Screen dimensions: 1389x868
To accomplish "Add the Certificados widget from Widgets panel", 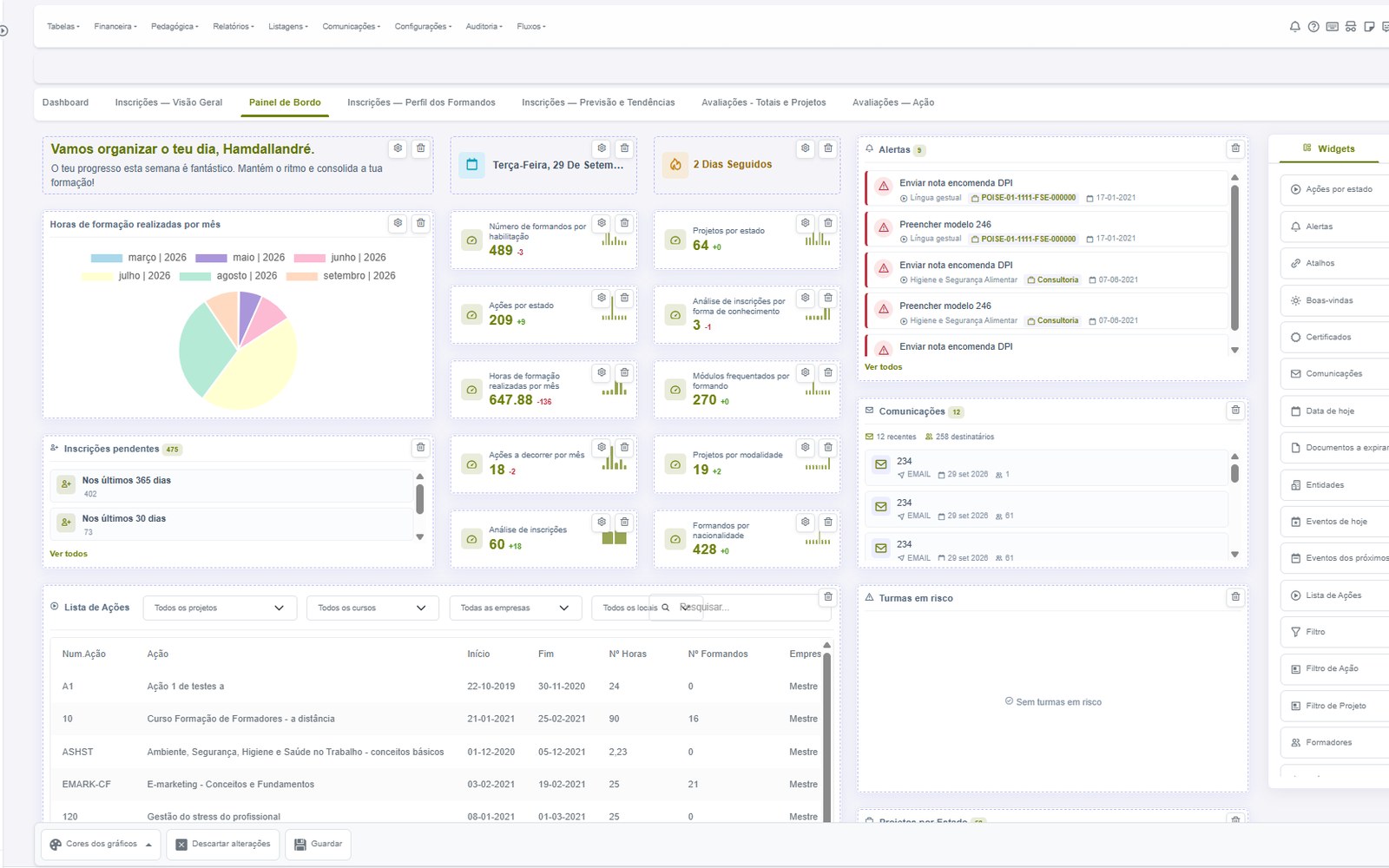I will [x=1334, y=337].
